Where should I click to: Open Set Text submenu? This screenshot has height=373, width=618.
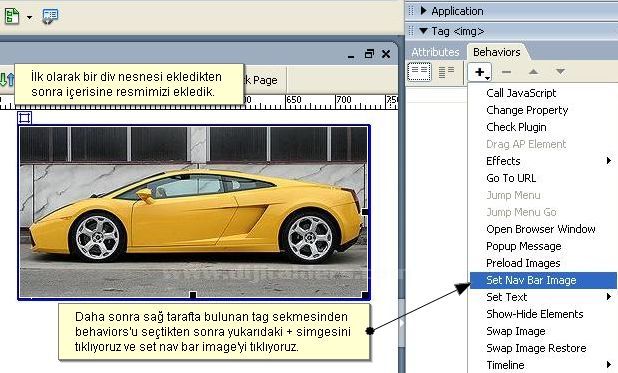543,297
